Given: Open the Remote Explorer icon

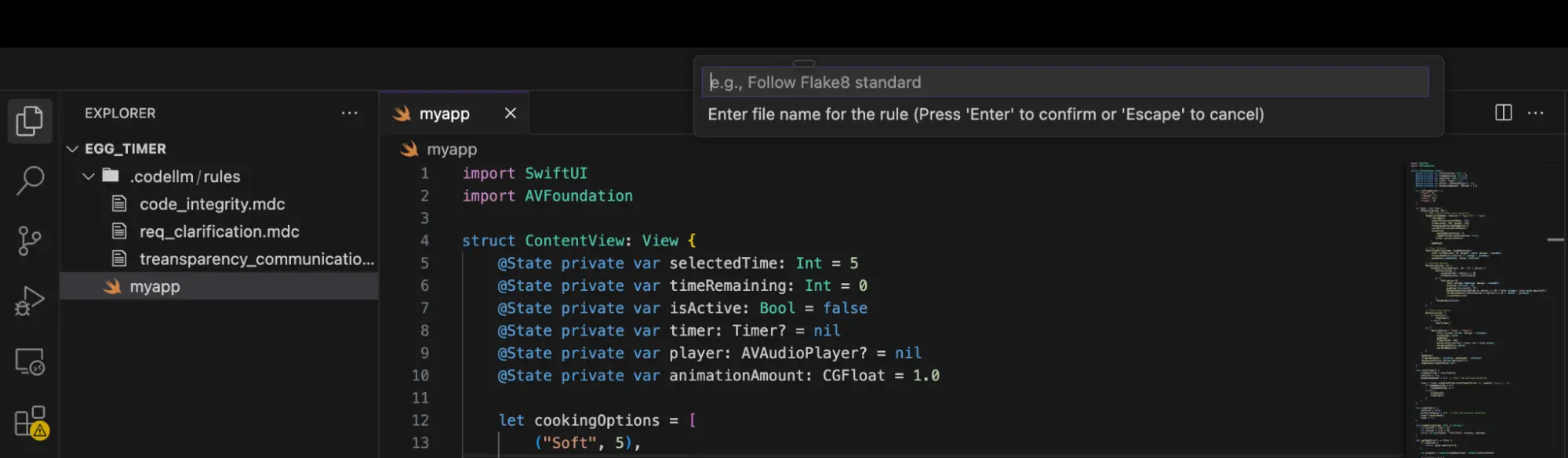Looking at the screenshot, I should (x=30, y=362).
